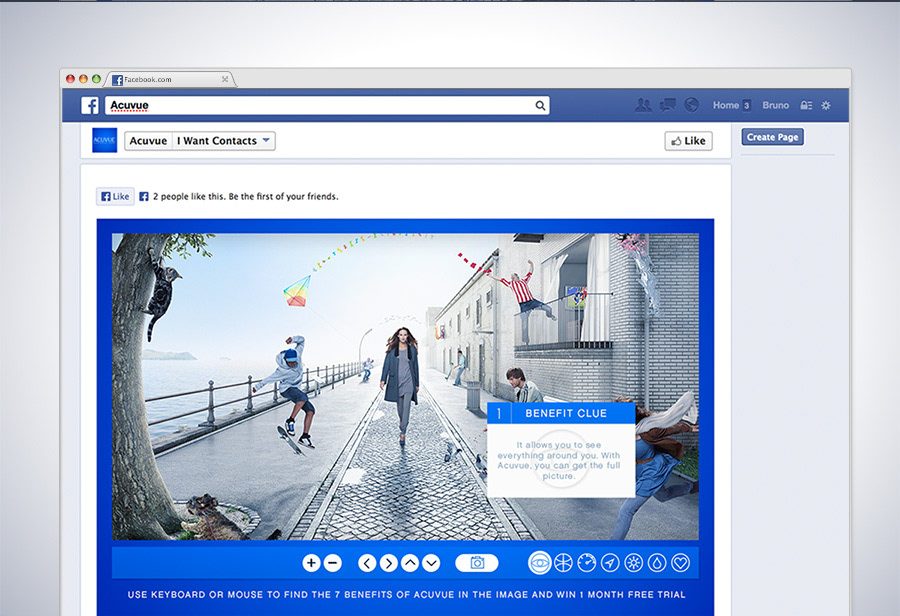
Task: Click the BENEFIT CLUE header
Action: (561, 413)
